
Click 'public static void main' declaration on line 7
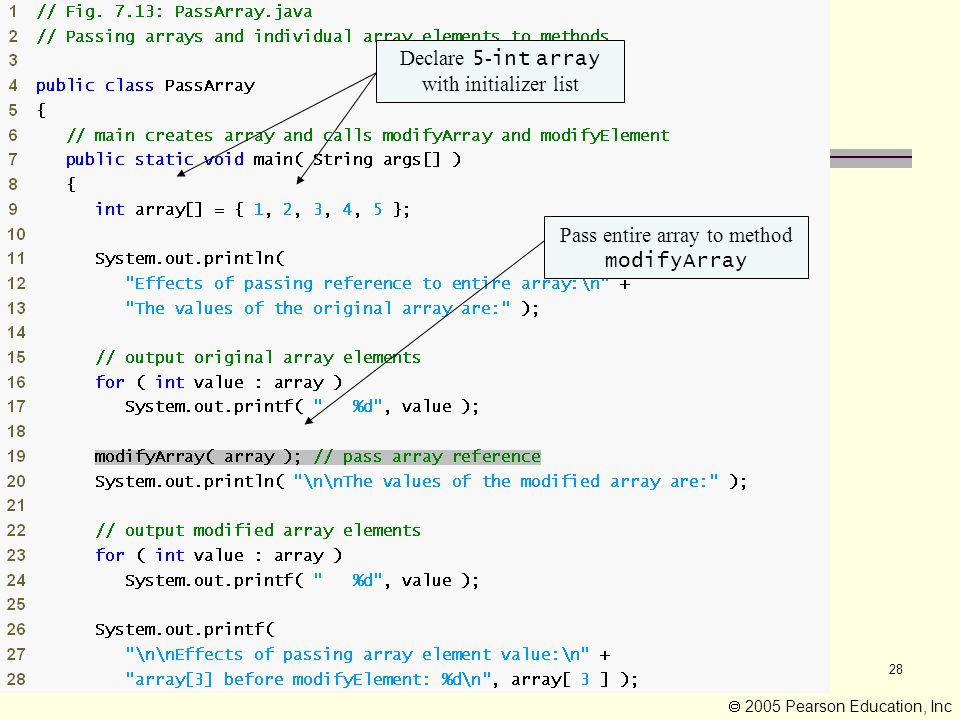point(263,159)
